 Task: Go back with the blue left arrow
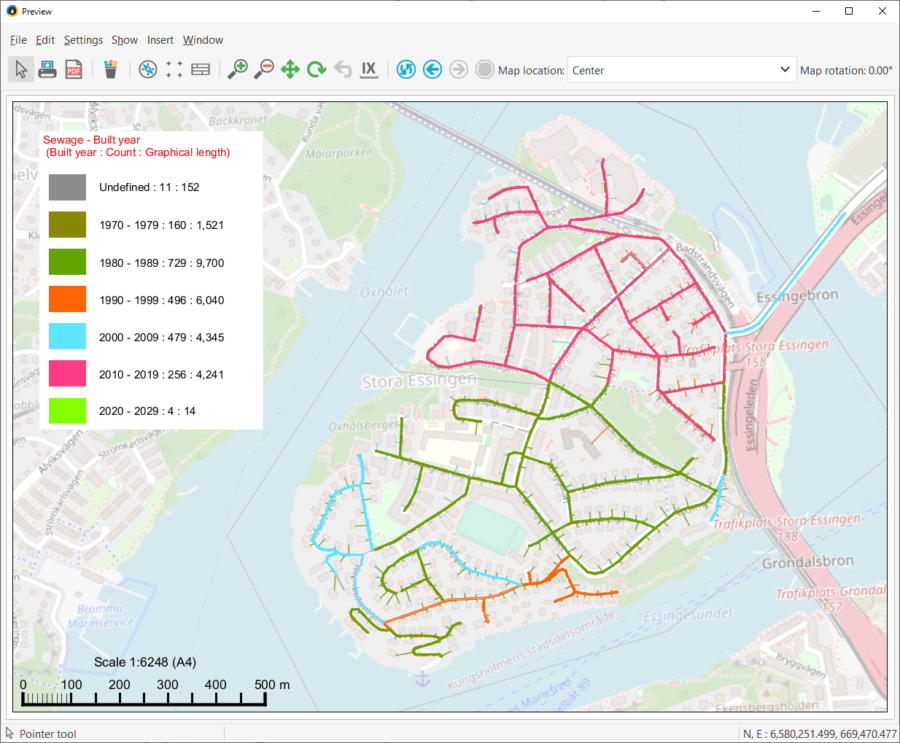[432, 69]
